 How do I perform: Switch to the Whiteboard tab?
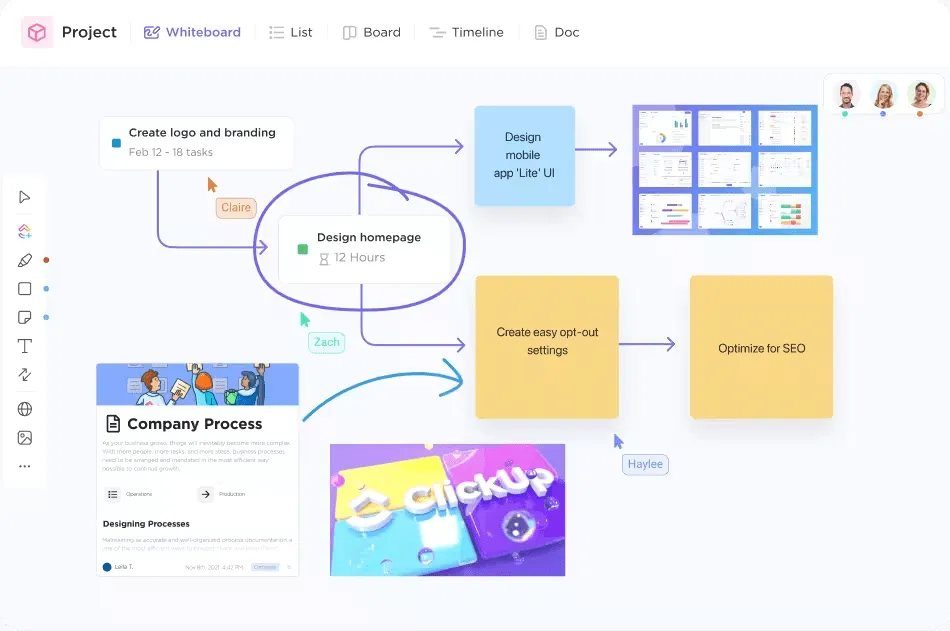point(192,32)
